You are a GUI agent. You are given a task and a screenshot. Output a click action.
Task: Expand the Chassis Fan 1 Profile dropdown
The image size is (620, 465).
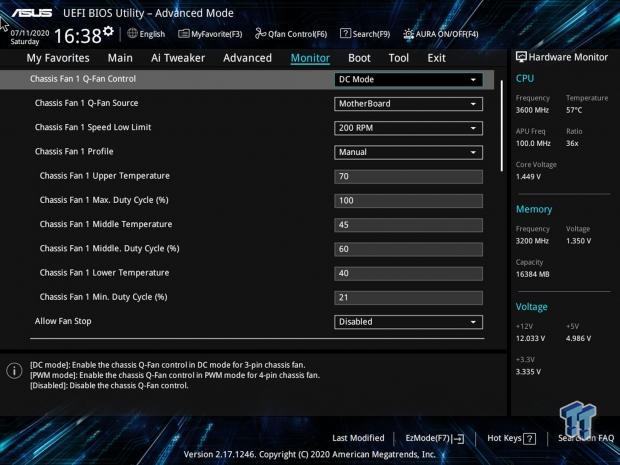(x=408, y=152)
